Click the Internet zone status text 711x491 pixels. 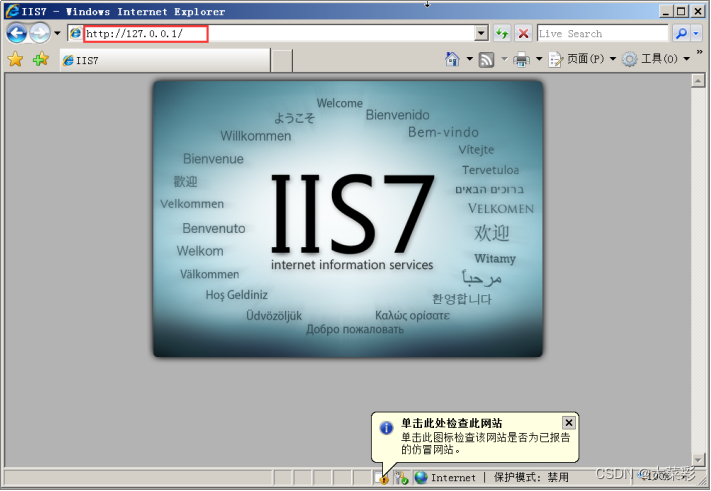tap(453, 477)
